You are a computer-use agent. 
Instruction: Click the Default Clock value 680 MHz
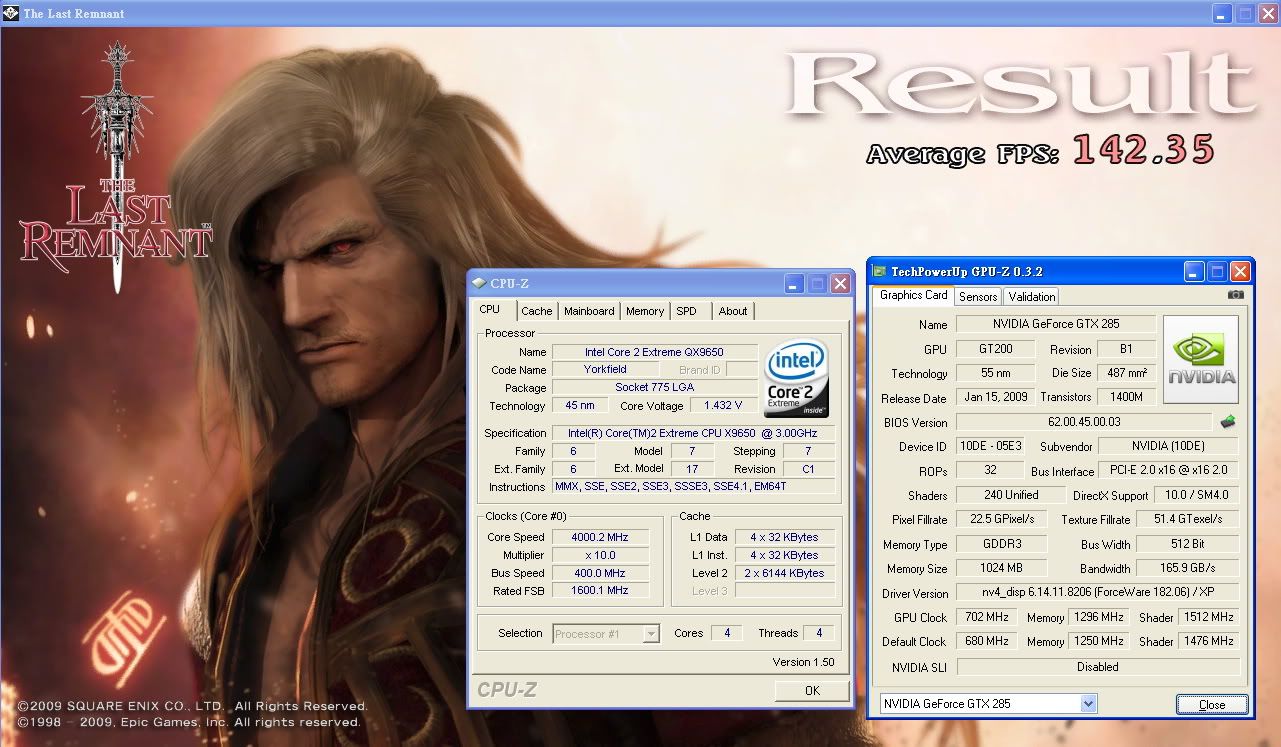pyautogui.click(x=987, y=641)
